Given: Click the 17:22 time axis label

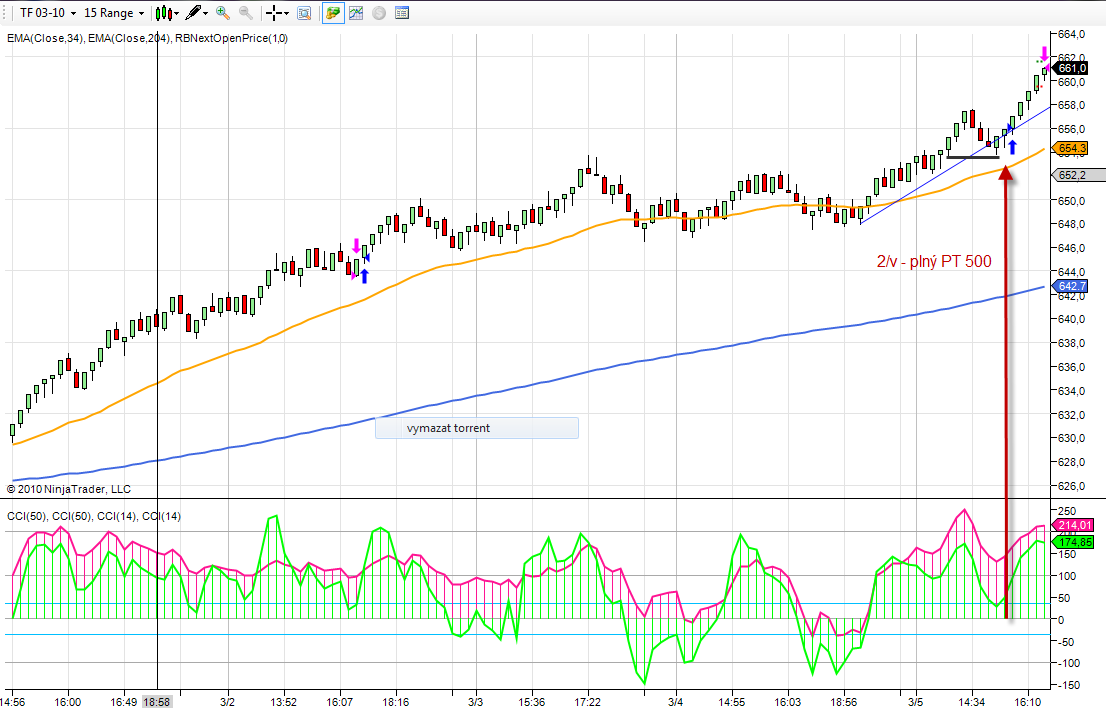Looking at the screenshot, I should (x=588, y=702).
